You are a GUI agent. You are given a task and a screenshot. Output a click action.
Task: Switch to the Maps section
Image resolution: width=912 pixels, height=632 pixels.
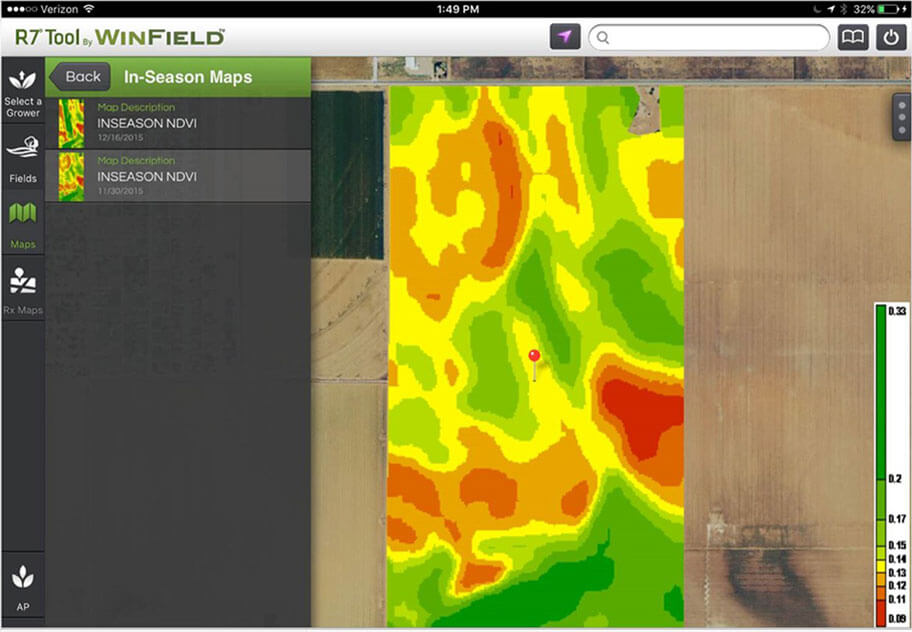[23, 224]
